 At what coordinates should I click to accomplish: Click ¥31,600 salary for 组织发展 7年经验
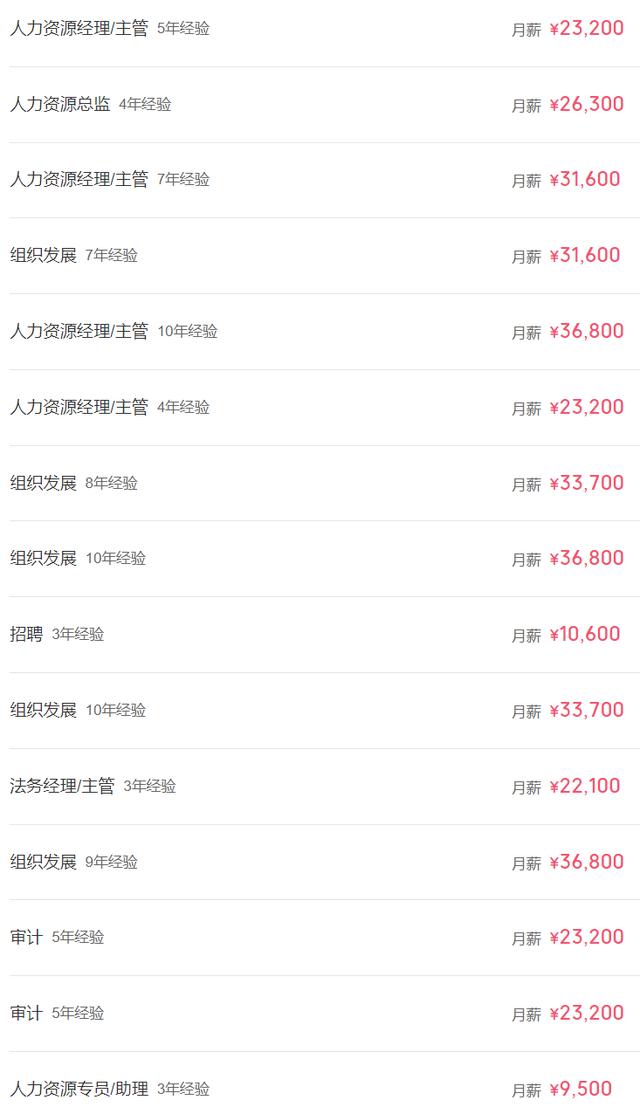click(584, 255)
